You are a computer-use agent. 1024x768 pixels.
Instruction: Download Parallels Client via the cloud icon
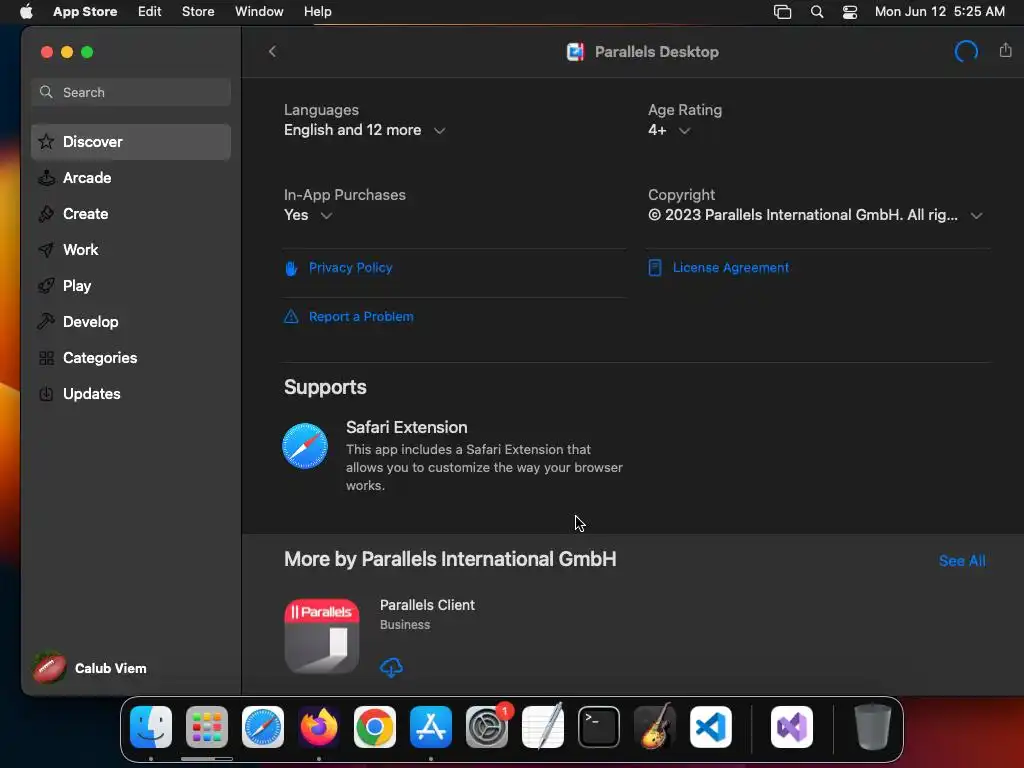(391, 667)
